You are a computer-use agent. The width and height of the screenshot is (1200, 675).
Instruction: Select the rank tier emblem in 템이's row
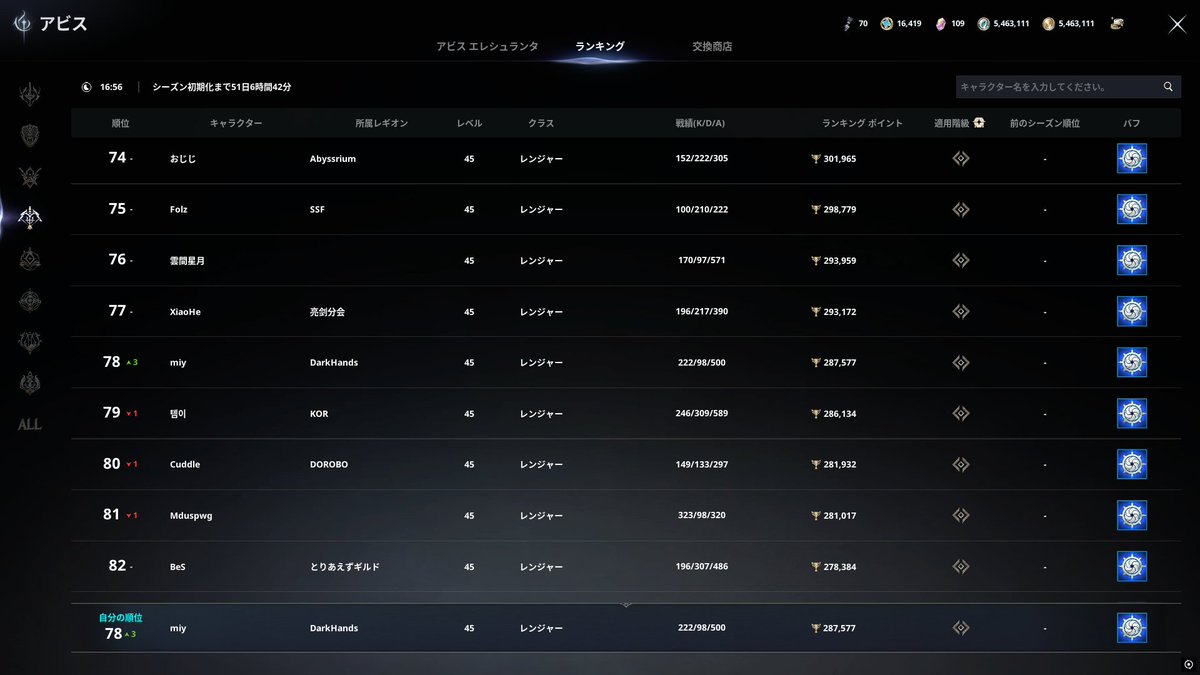[x=960, y=413]
